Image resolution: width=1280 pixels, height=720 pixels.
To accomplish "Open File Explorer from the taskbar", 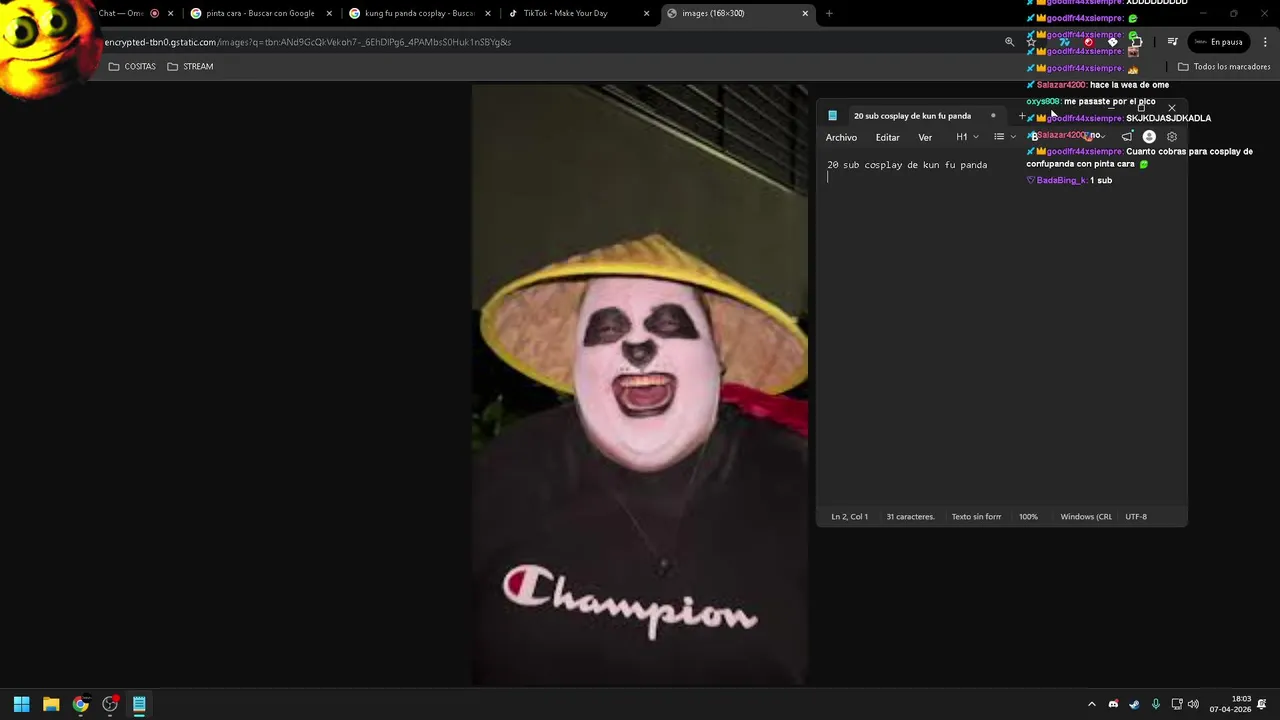I will pos(51,704).
